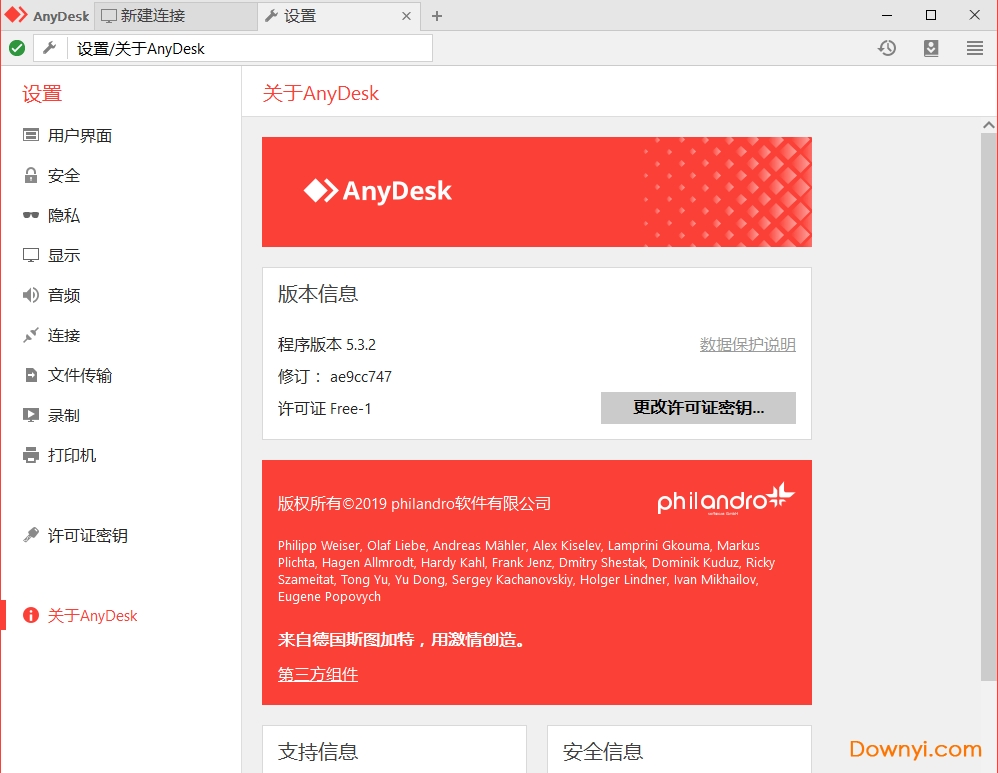998x773 pixels.
Task: Click the AnyDesk home tab
Action: pos(48,15)
